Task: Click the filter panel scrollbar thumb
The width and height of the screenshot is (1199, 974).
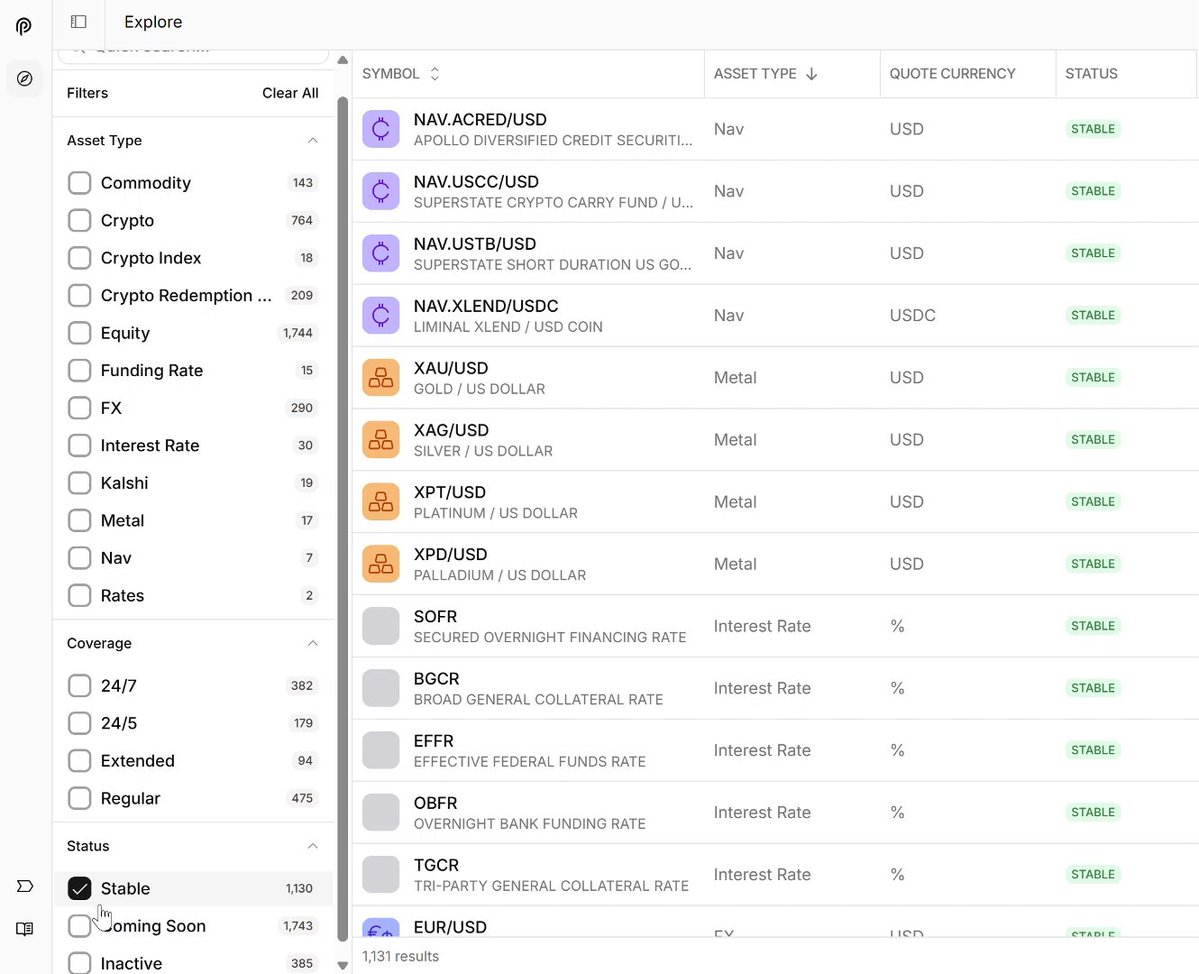Action: coord(343,520)
